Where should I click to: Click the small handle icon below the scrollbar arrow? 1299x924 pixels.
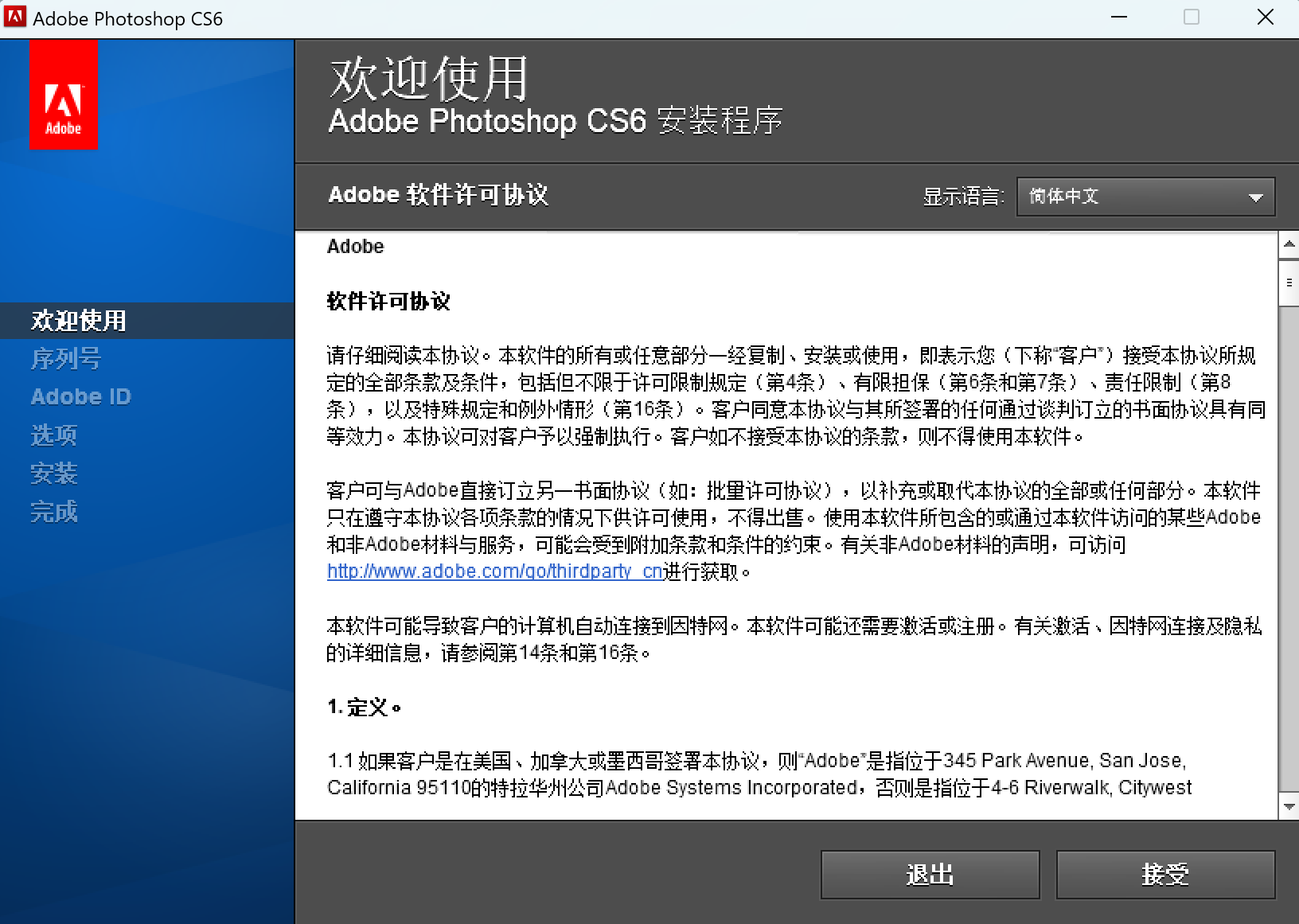(1288, 281)
